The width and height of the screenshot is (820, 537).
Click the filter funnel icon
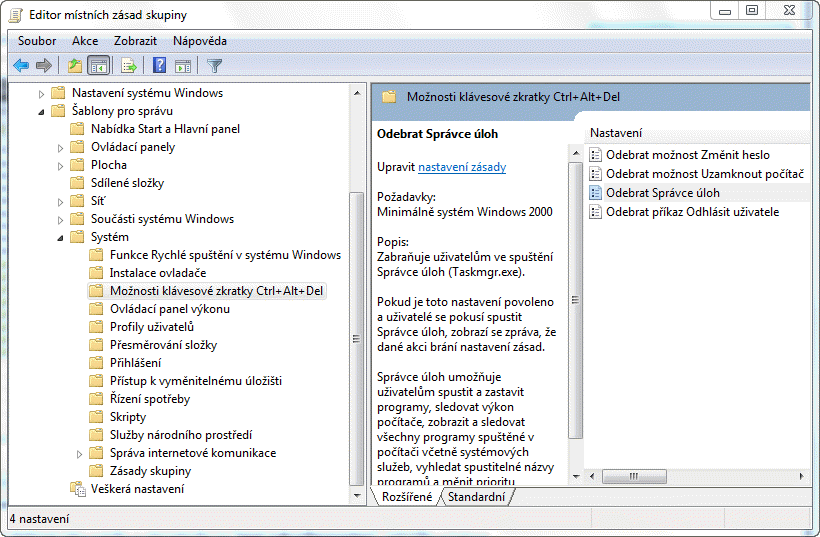(214, 66)
